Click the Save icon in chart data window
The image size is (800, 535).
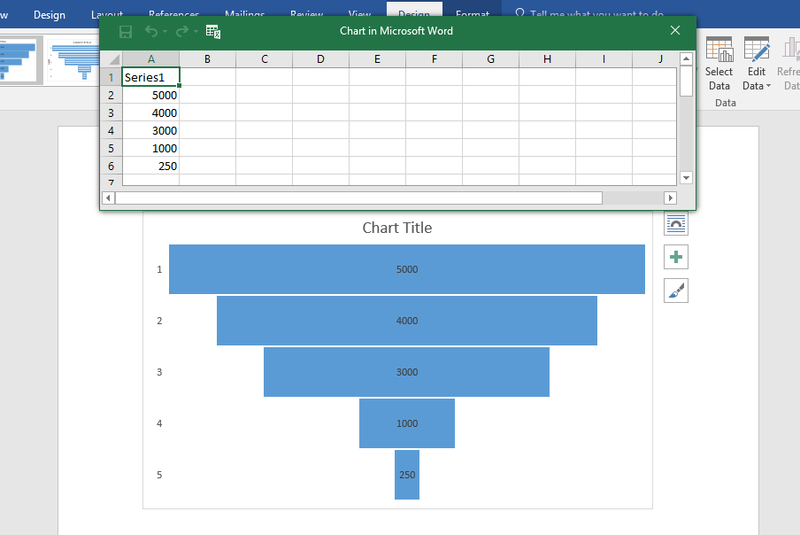126,32
